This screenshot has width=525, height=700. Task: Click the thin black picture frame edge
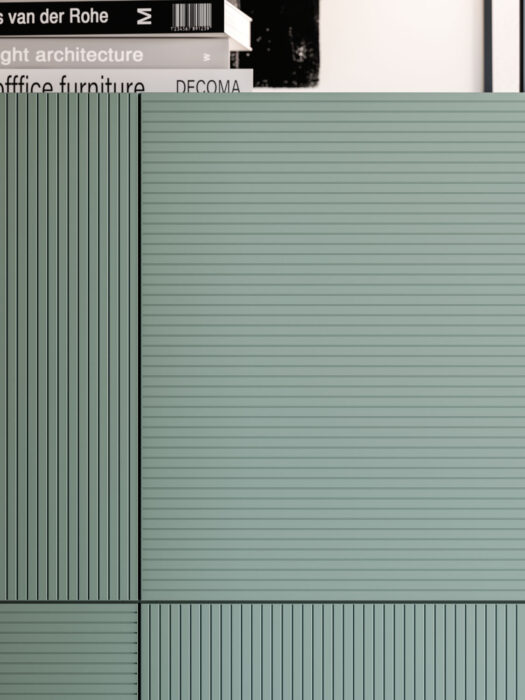click(x=488, y=46)
